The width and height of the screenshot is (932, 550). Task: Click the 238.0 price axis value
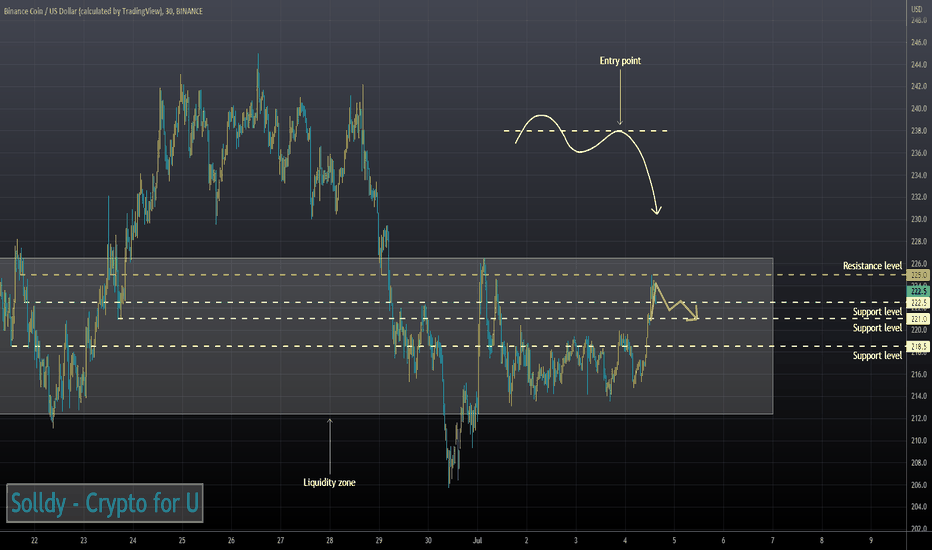tap(919, 131)
